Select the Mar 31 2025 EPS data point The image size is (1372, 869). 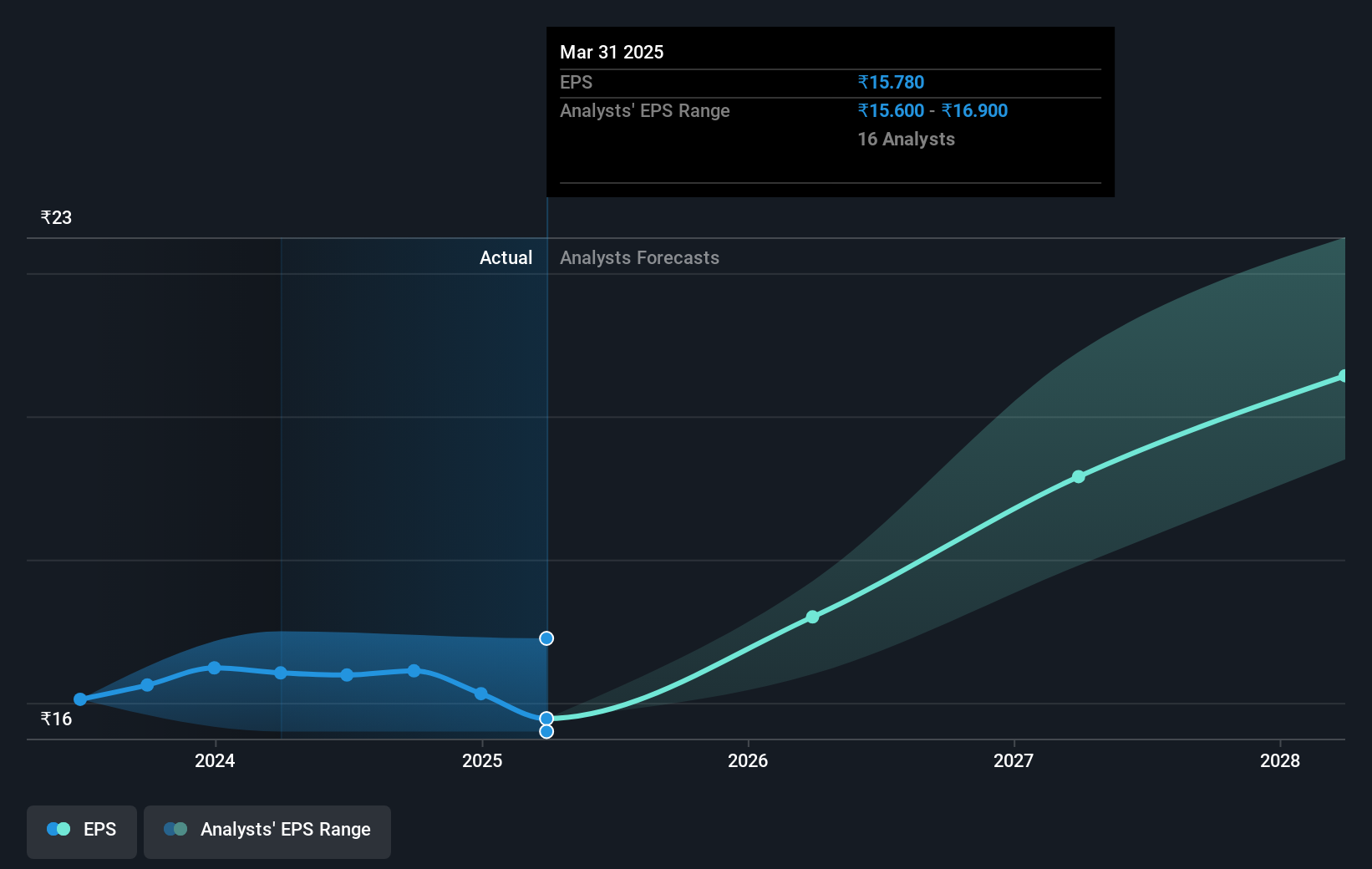coord(546,719)
